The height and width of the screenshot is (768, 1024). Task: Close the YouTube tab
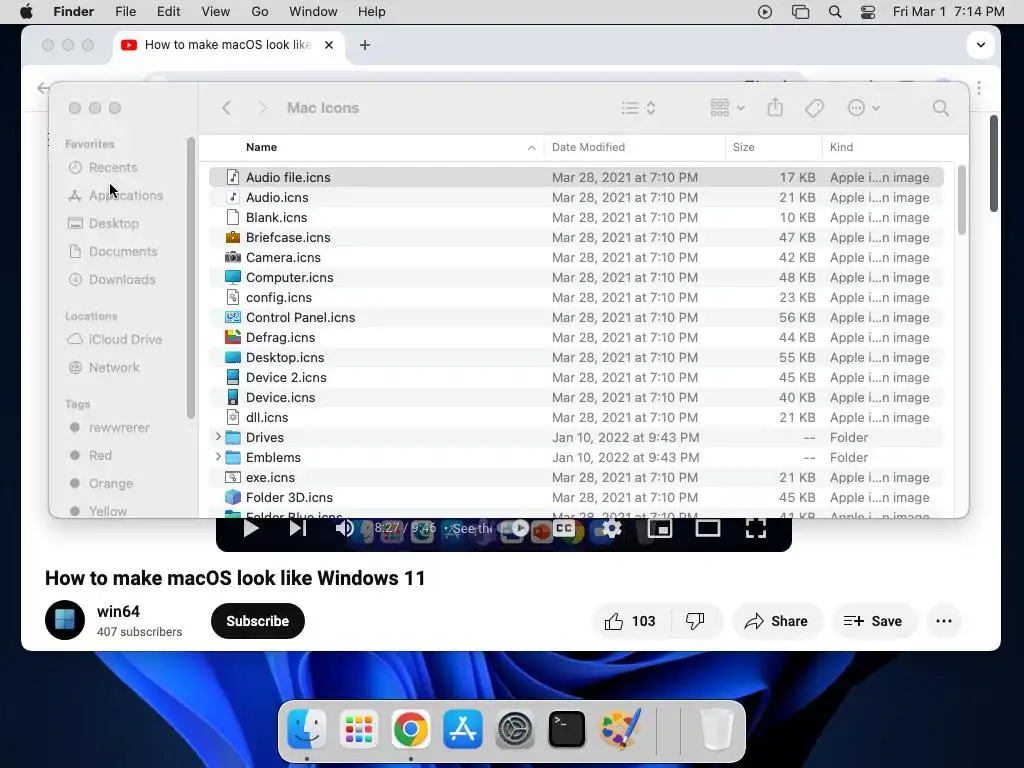coord(329,45)
